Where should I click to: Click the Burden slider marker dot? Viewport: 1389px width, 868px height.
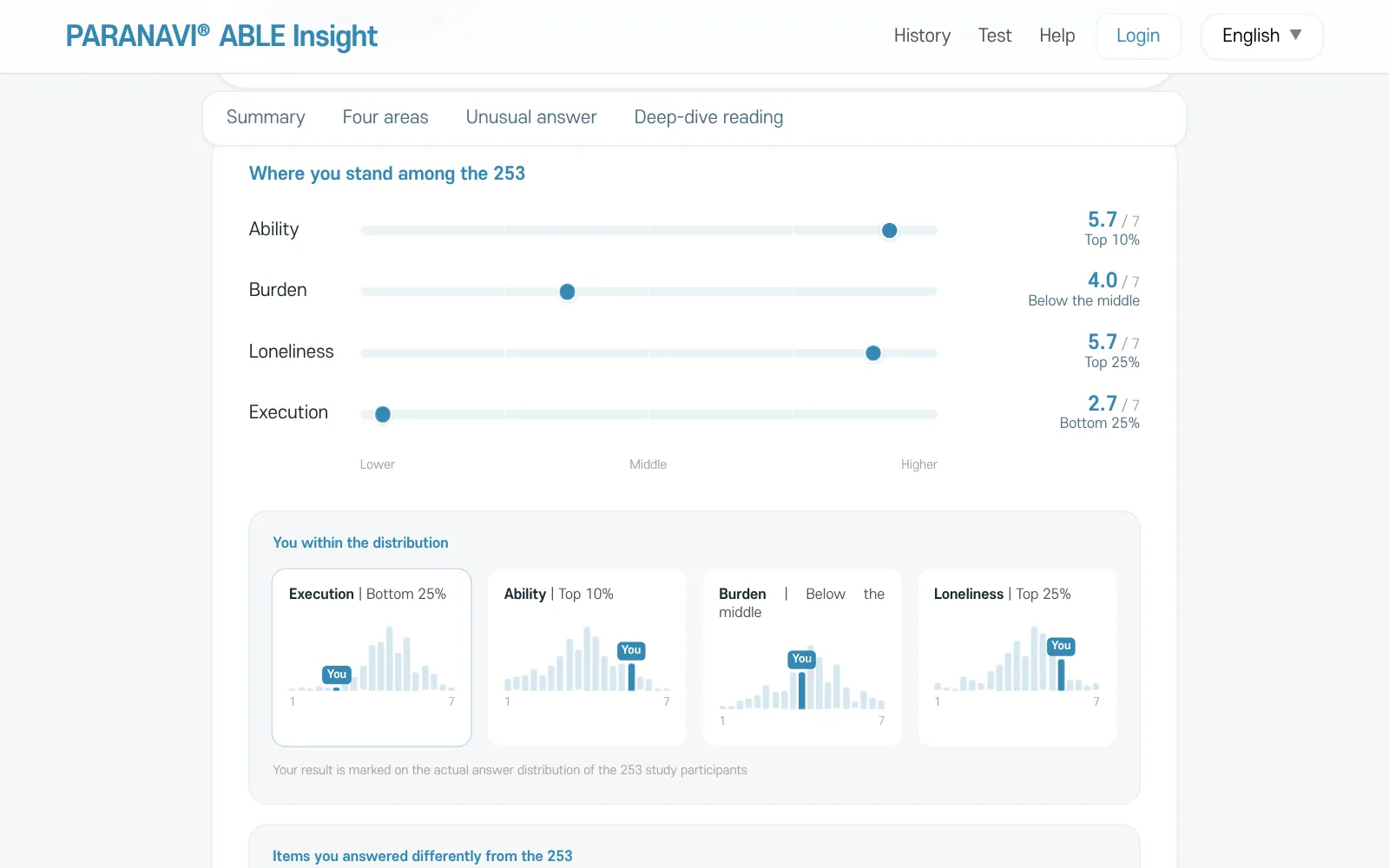567,292
